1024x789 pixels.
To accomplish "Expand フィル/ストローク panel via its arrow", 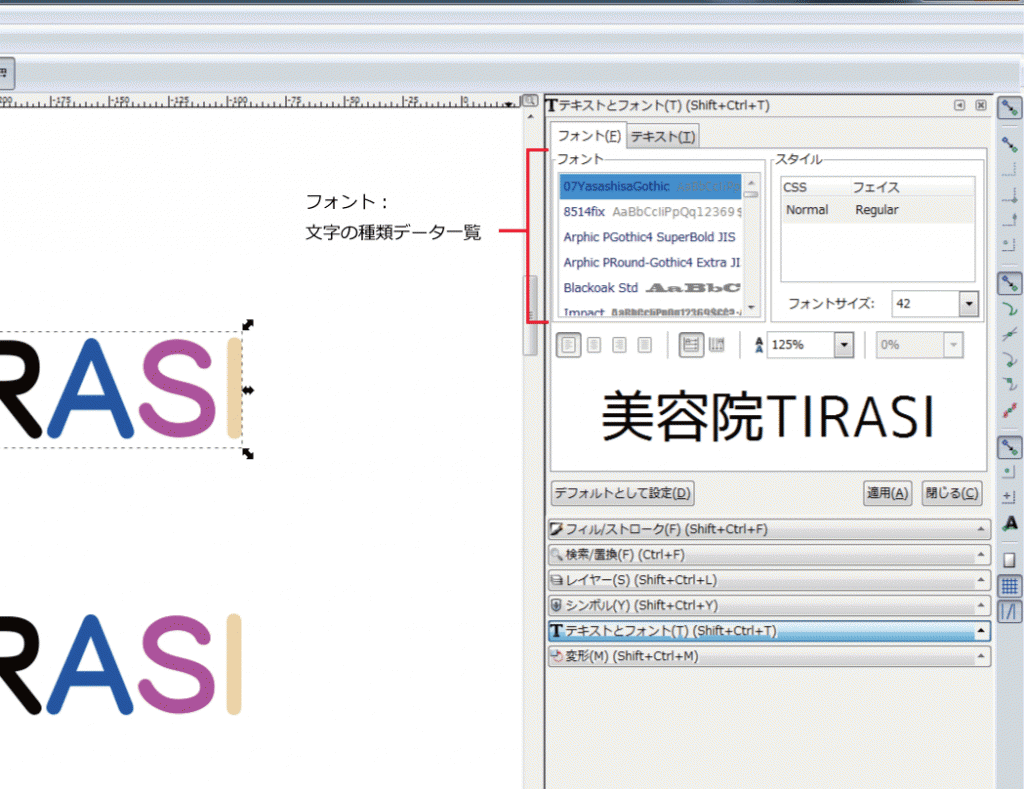I will pyautogui.click(x=980, y=529).
